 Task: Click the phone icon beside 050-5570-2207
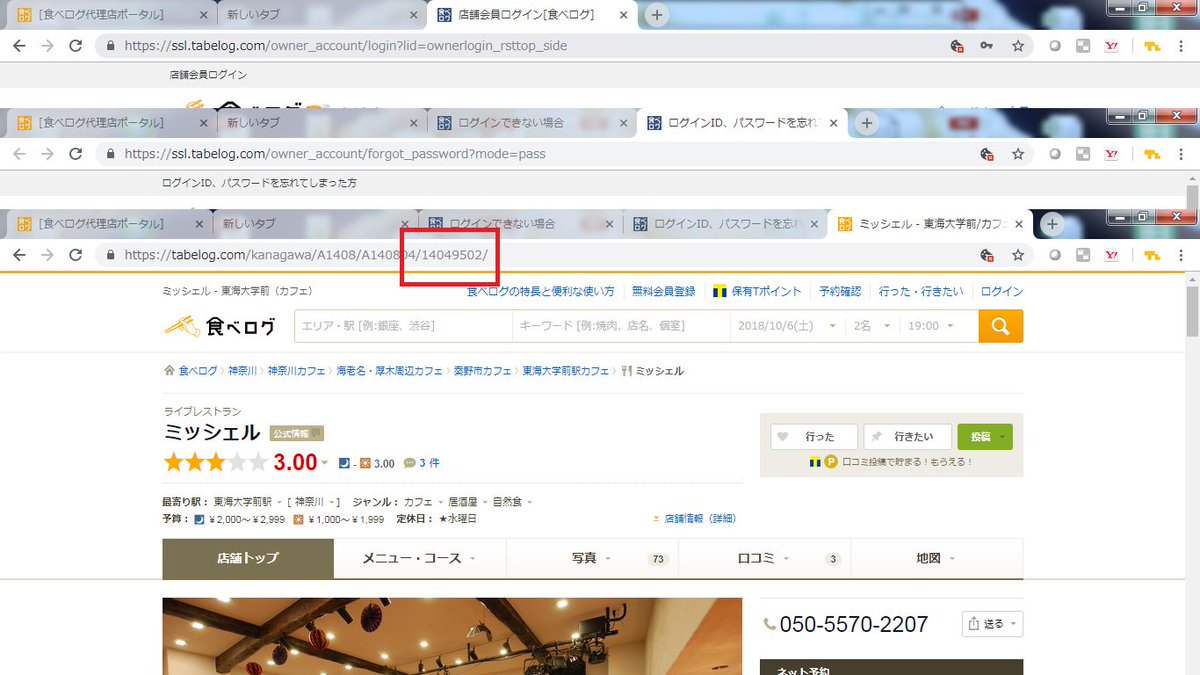pos(769,624)
